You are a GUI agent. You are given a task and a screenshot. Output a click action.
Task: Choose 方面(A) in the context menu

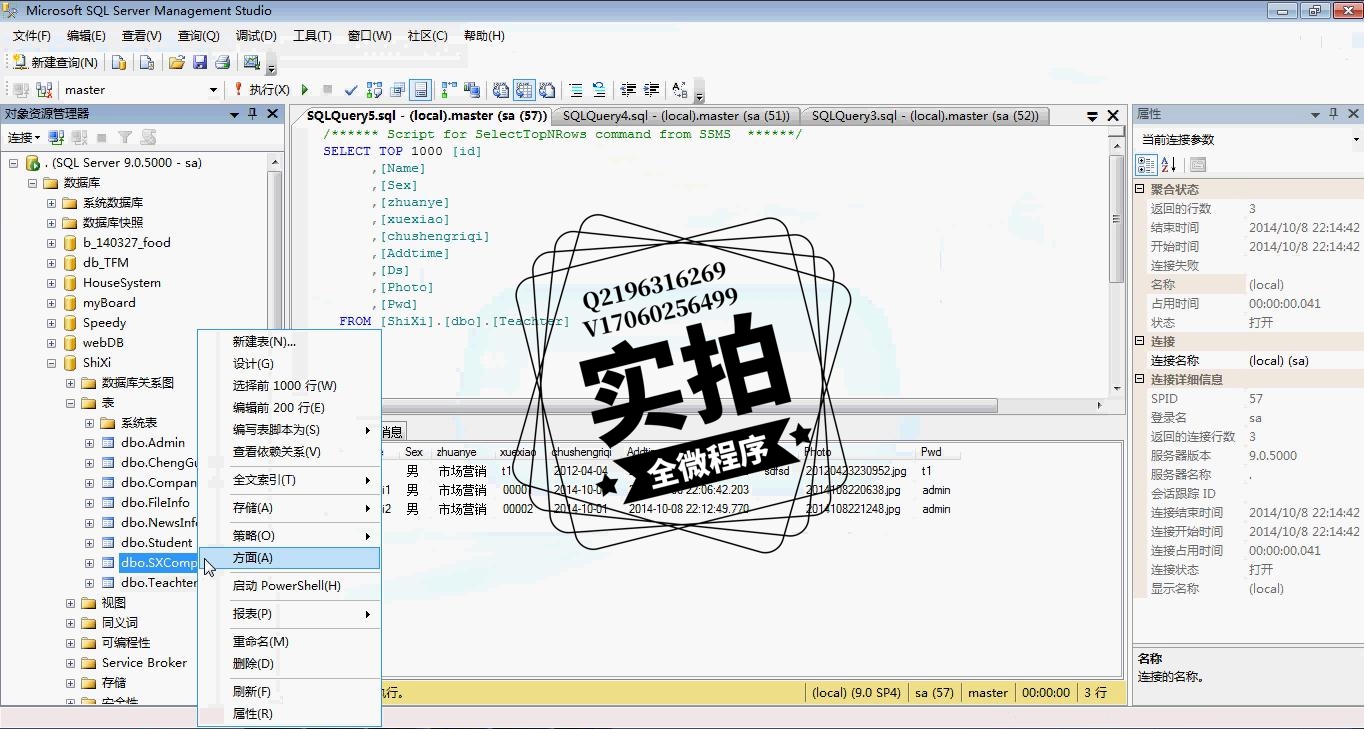point(289,558)
